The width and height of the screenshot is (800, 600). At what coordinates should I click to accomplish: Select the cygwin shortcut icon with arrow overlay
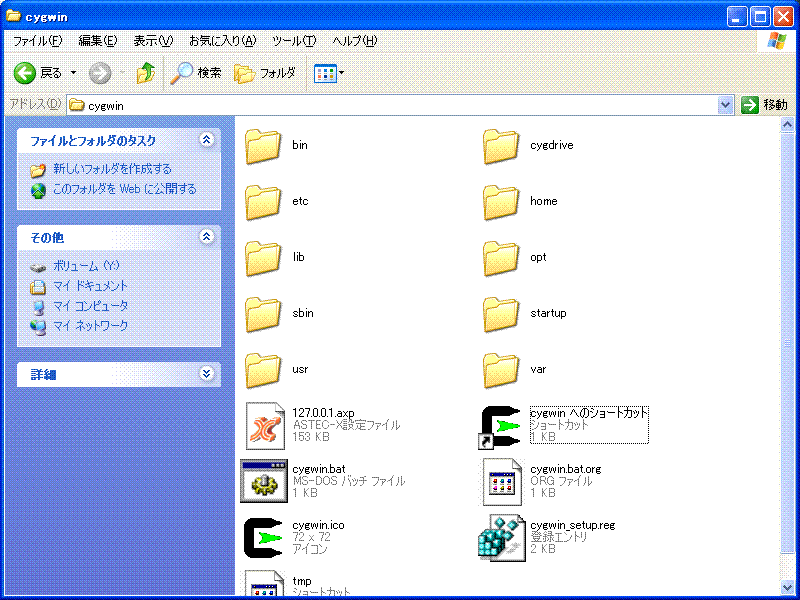click(499, 428)
